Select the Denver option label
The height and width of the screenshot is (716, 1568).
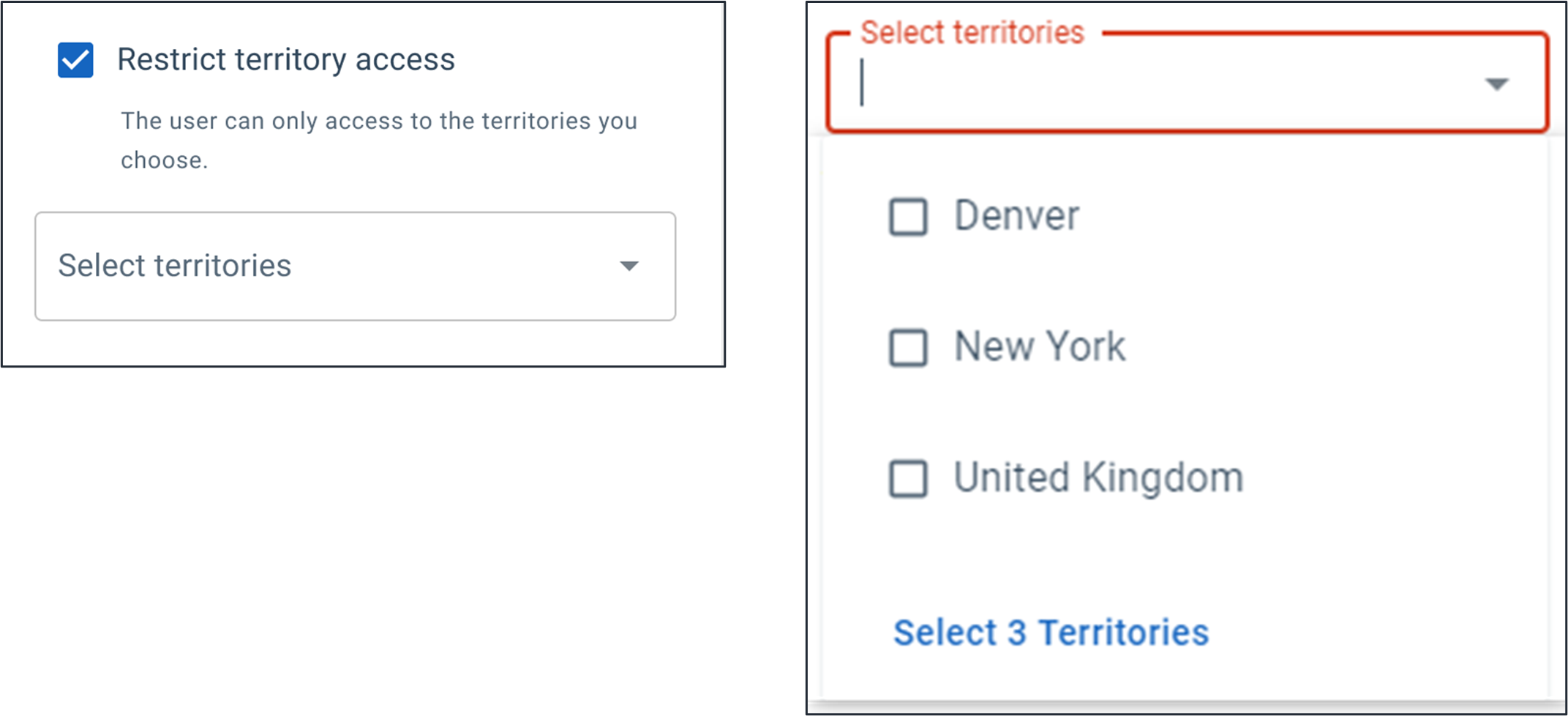1016,215
